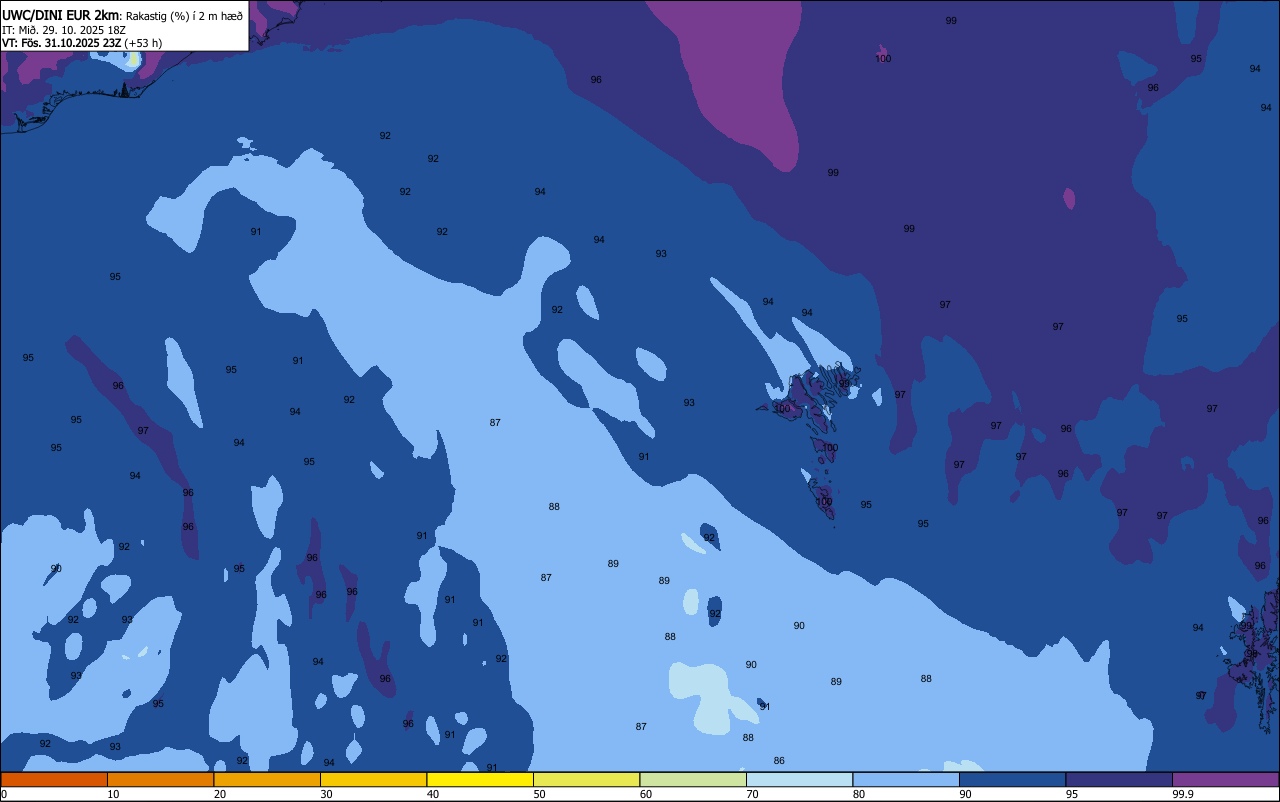Click the 60–70 pale green legend swatch
Image resolution: width=1280 pixels, height=802 pixels.
[x=693, y=779]
